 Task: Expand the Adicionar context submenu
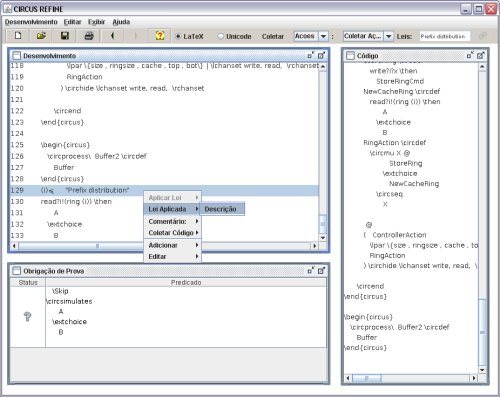[173, 245]
